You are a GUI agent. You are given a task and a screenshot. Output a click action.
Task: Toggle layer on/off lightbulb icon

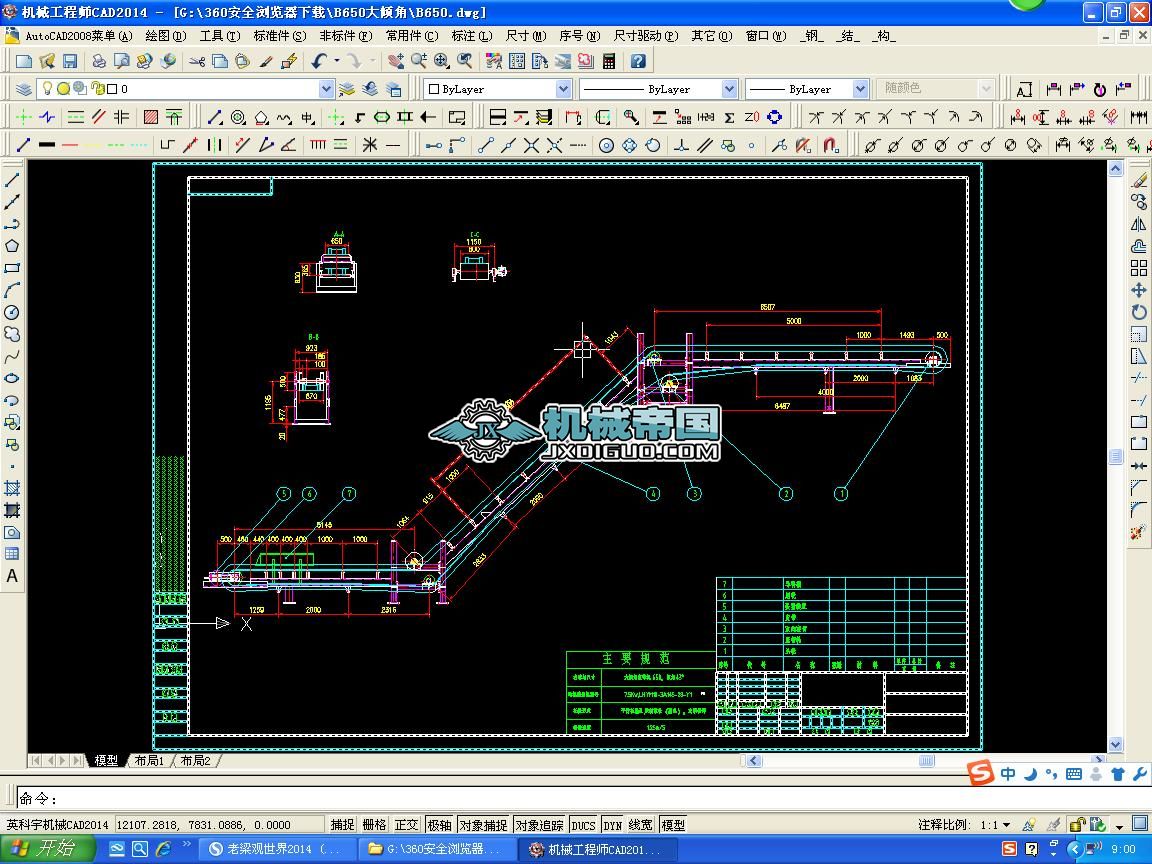[48, 89]
